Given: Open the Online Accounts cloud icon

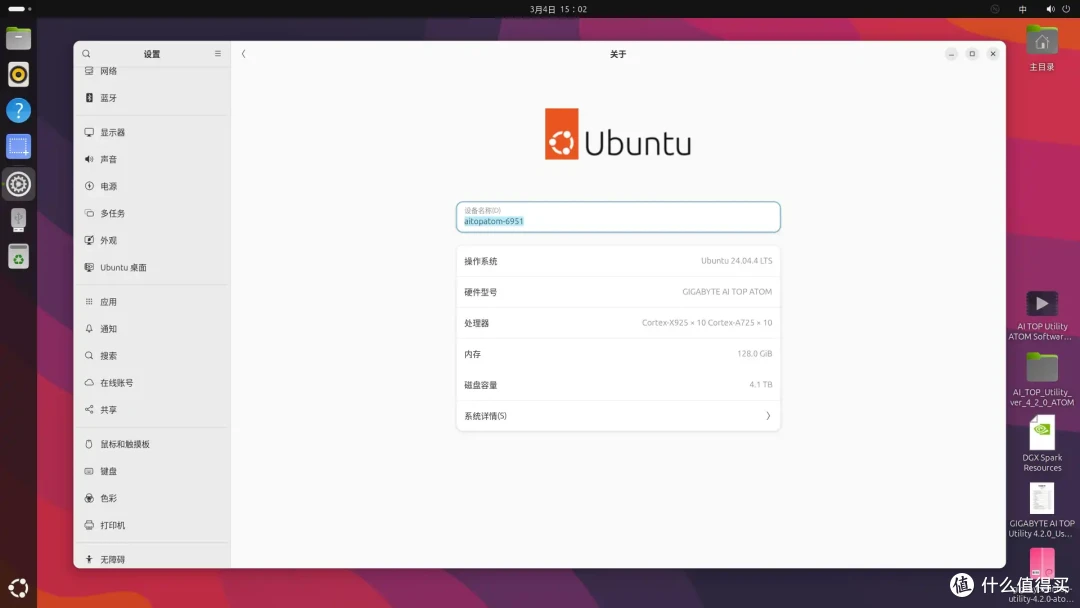Looking at the screenshot, I should click(x=89, y=383).
